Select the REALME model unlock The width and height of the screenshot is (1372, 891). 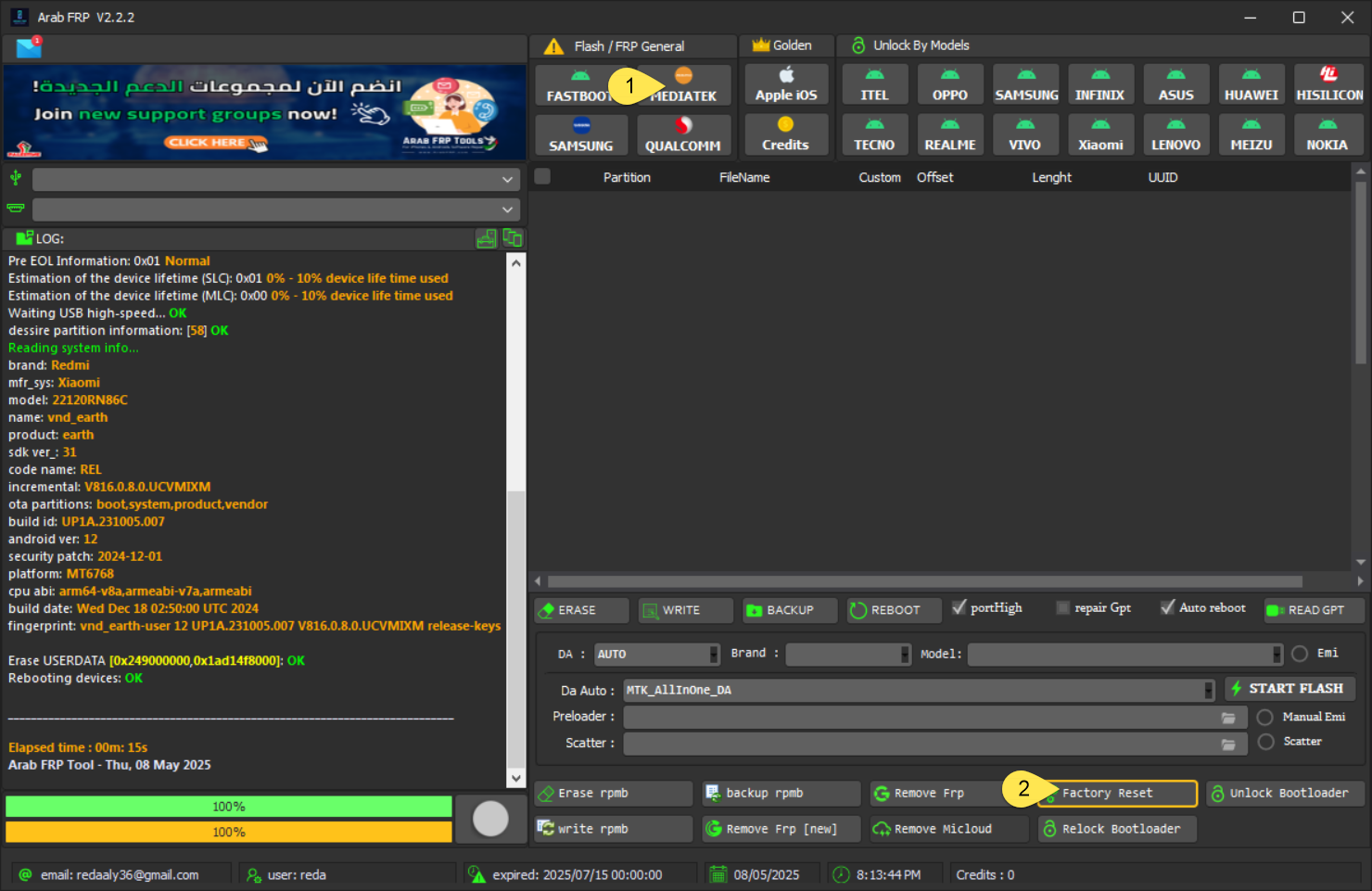coord(950,134)
